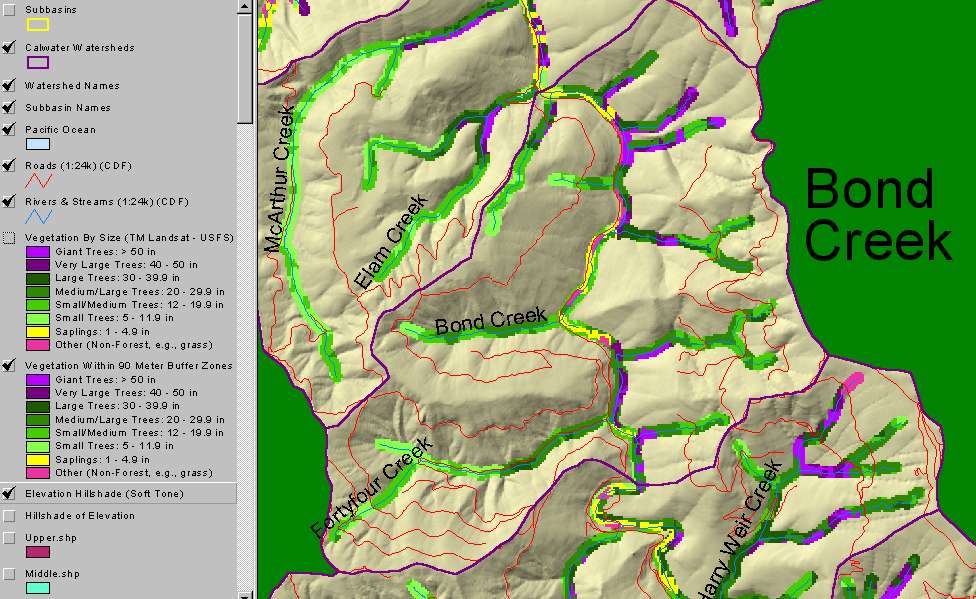The width and height of the screenshot is (976, 599).
Task: Click the blue Rivers & Streams line symbol
Action: (x=37, y=217)
